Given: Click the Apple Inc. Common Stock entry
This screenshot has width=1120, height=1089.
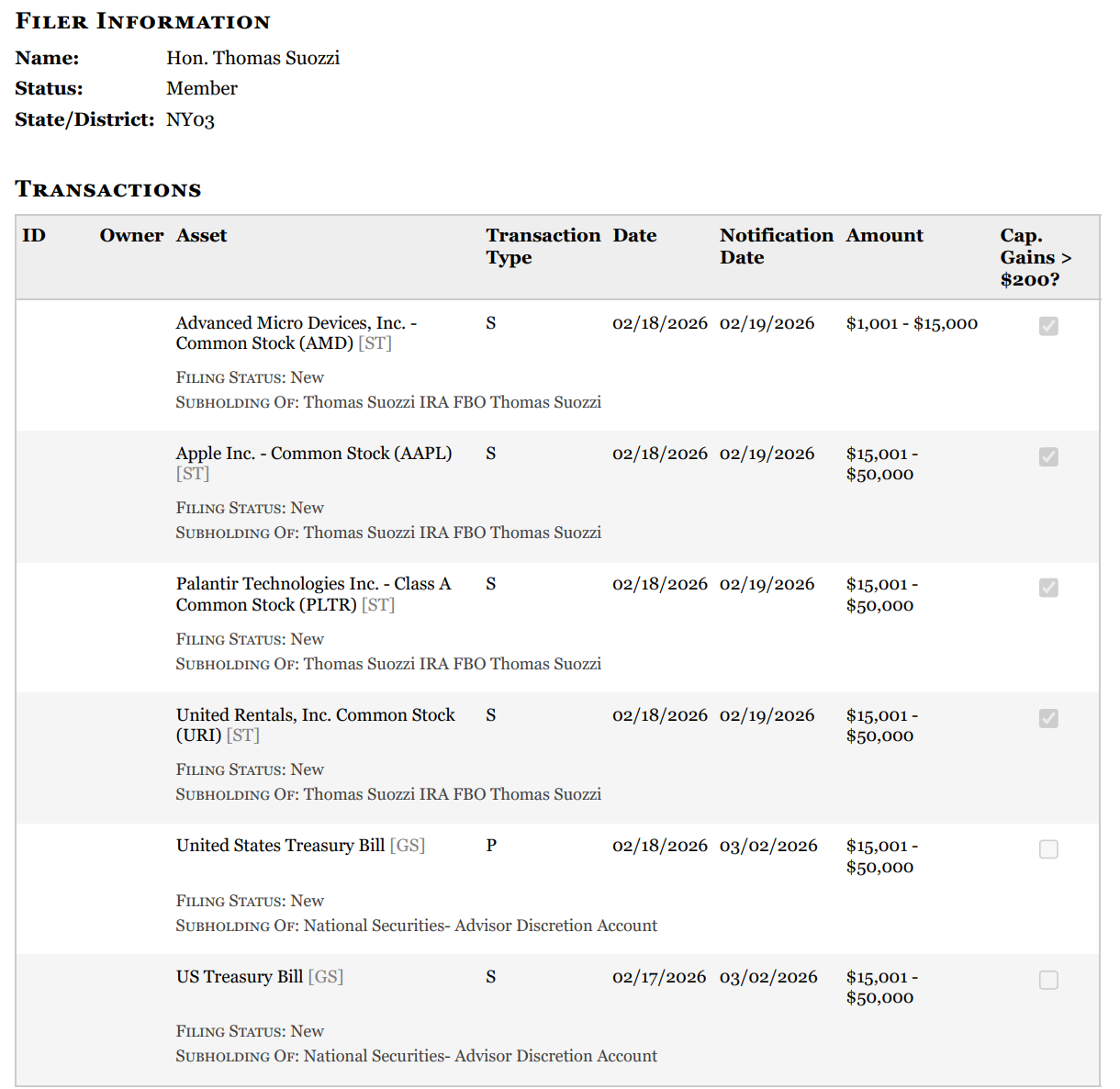Looking at the screenshot, I should pyautogui.click(x=313, y=454).
